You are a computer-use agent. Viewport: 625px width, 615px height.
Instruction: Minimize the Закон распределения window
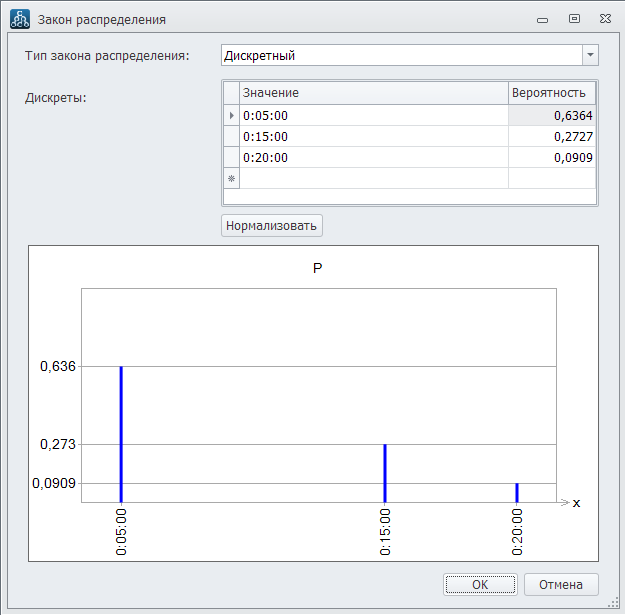[x=541, y=19]
